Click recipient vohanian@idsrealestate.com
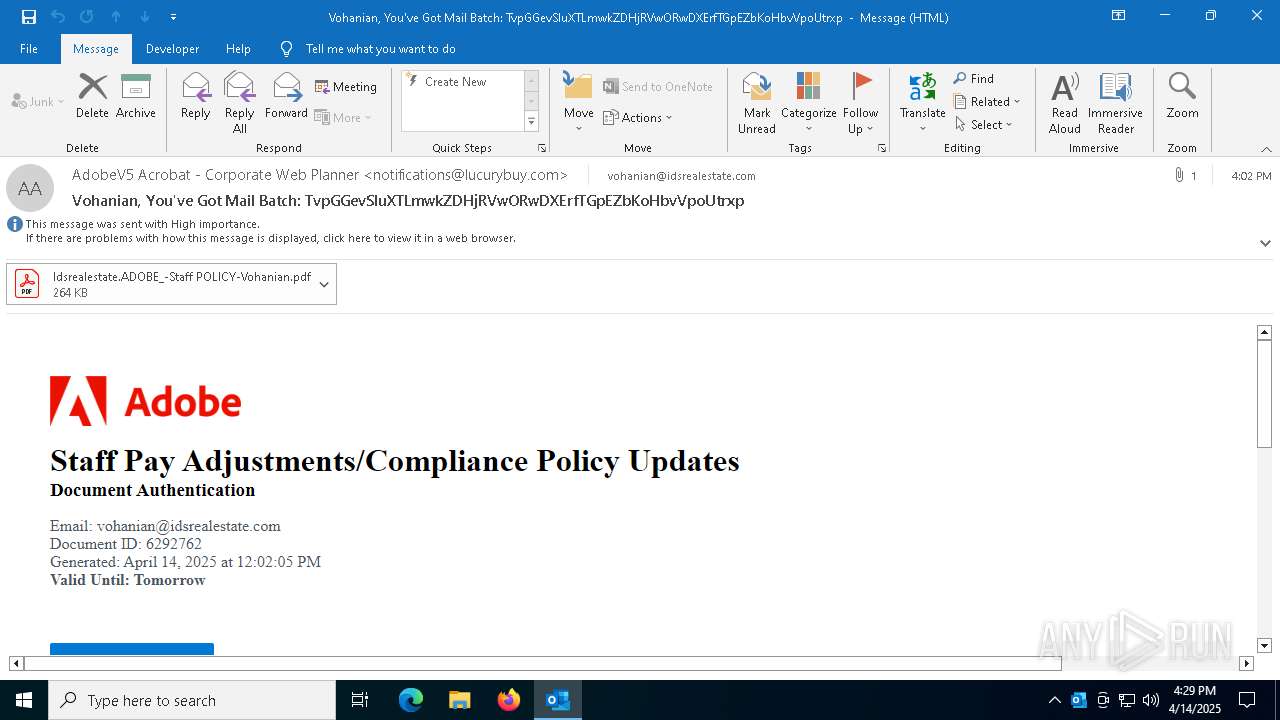This screenshot has width=1280, height=720. tap(682, 176)
